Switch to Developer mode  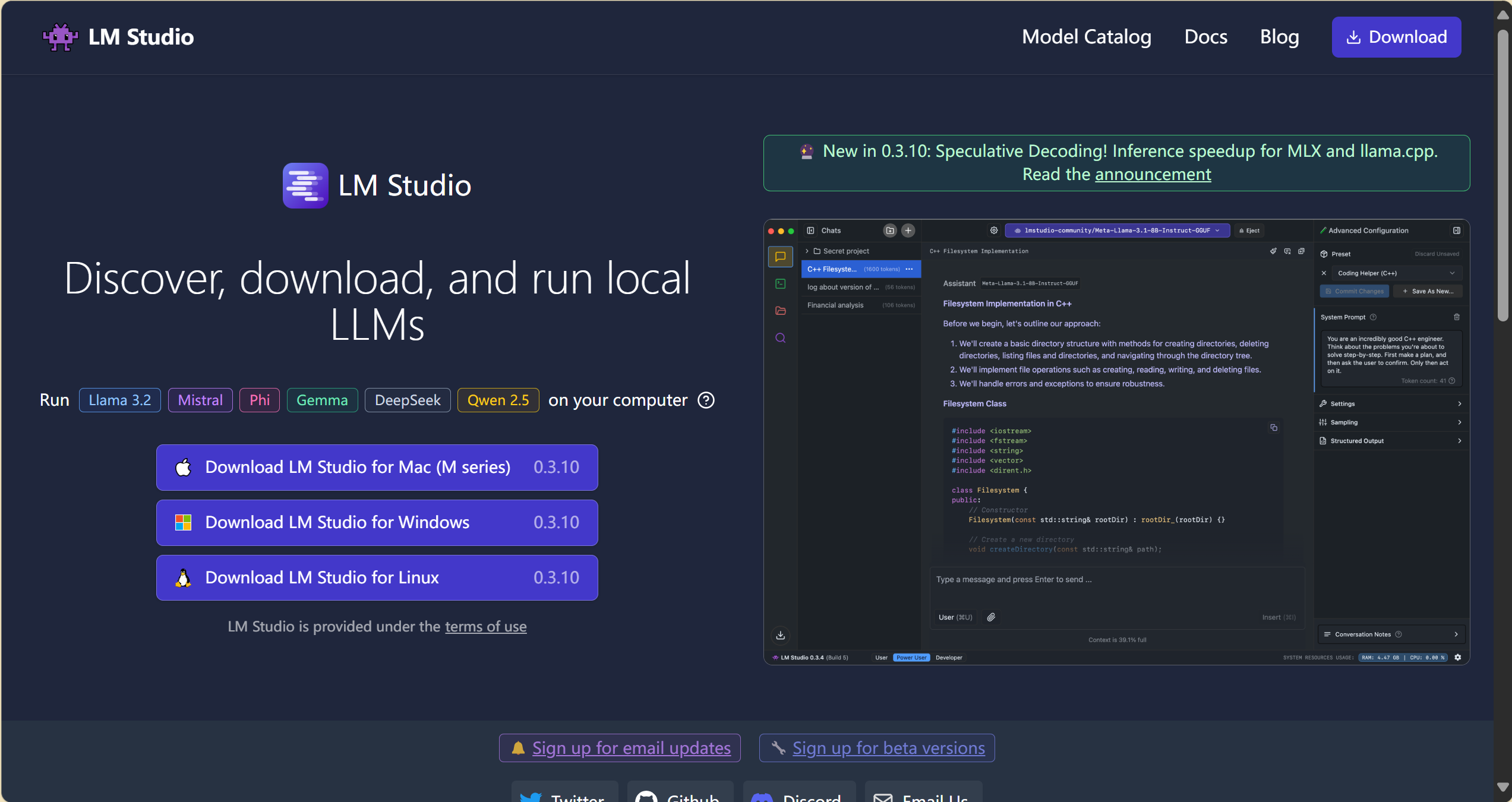[949, 658]
